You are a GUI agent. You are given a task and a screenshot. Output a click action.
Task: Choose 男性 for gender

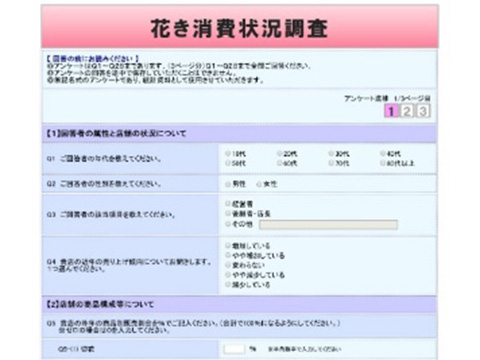tap(228, 184)
